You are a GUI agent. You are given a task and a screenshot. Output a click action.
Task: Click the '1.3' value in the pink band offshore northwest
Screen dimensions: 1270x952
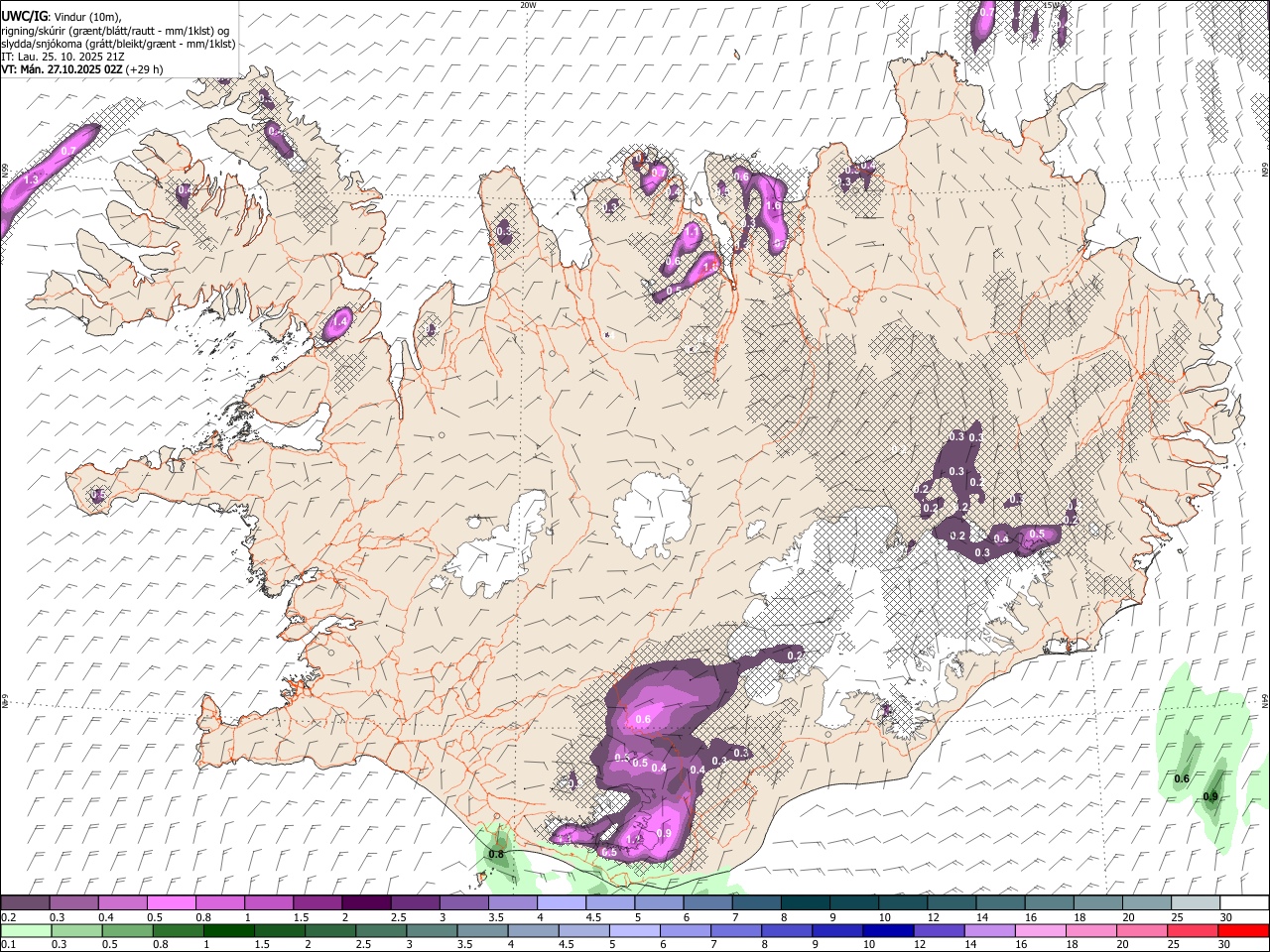pyautogui.click(x=31, y=179)
